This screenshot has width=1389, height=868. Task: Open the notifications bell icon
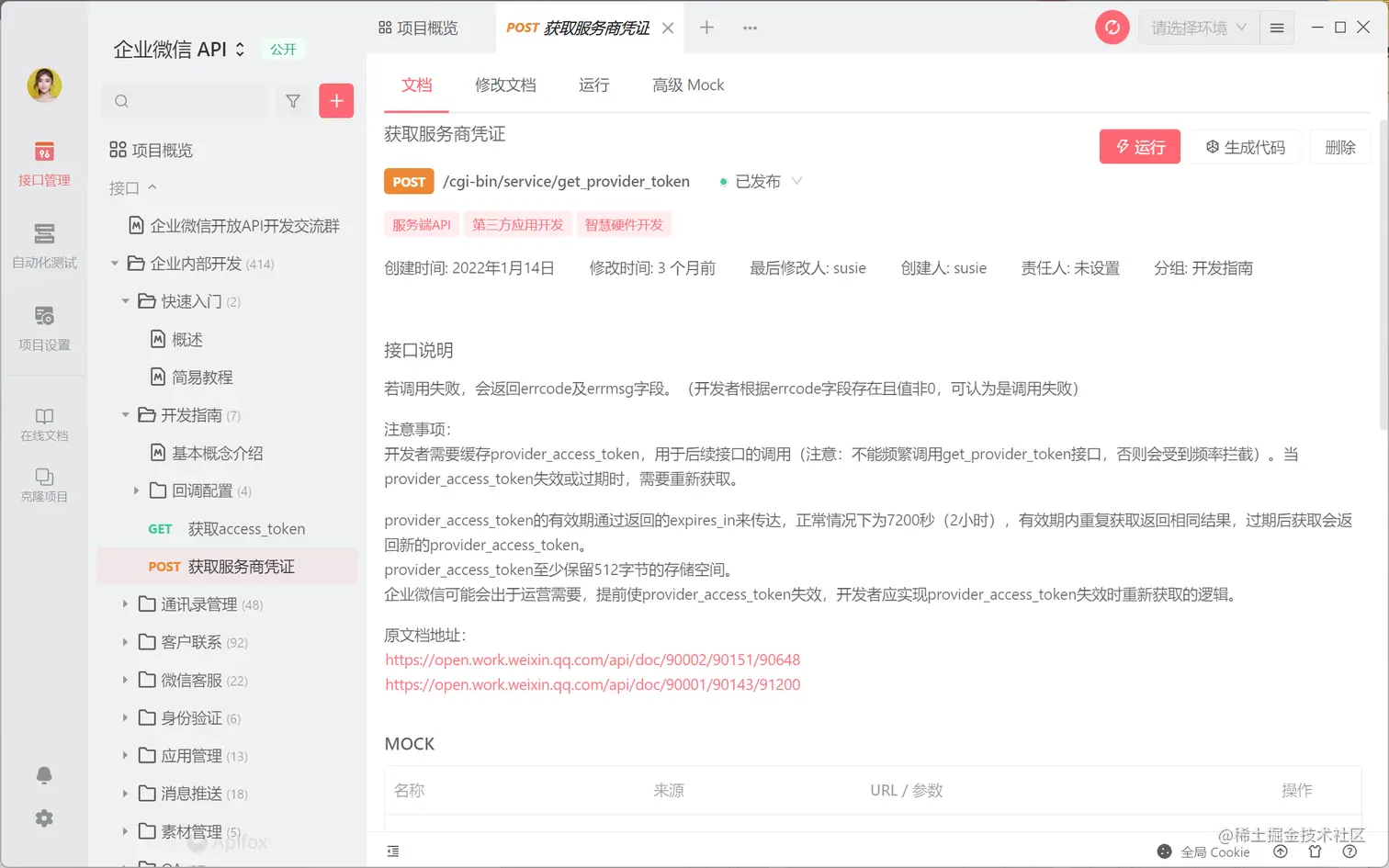44,775
